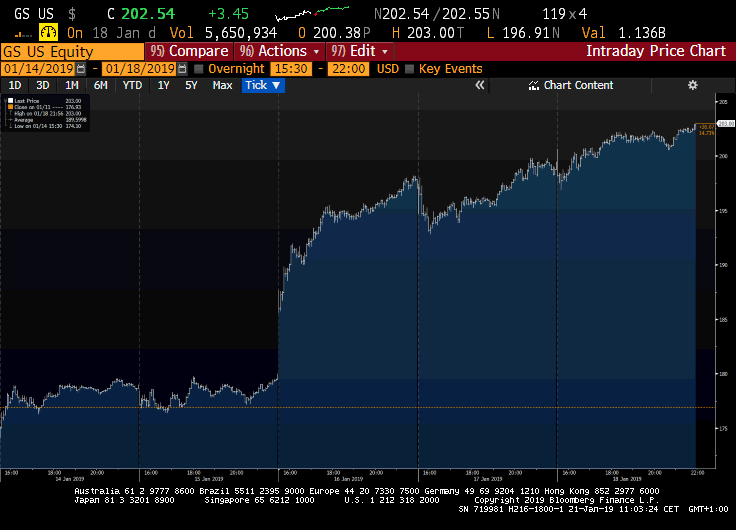The image size is (736, 530).
Task: Click the 22:00 end time field
Action: click(349, 69)
